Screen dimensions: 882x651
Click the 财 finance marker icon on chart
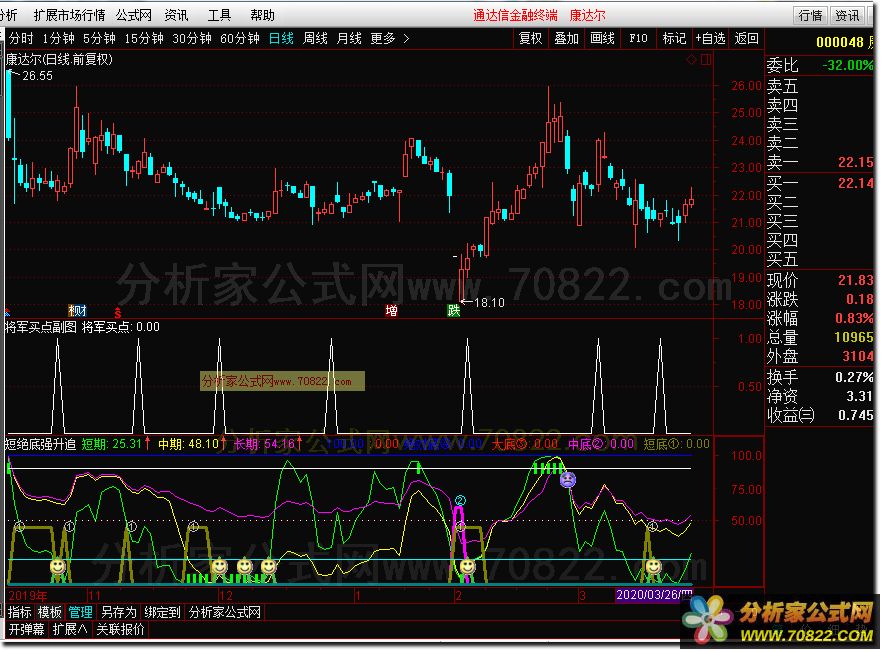[77, 310]
